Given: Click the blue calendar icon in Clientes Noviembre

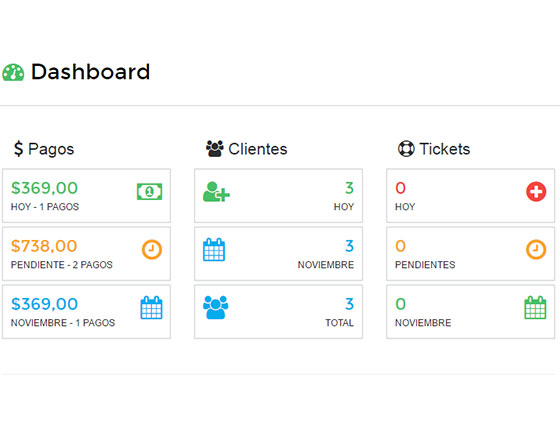Looking at the screenshot, I should 214,250.
